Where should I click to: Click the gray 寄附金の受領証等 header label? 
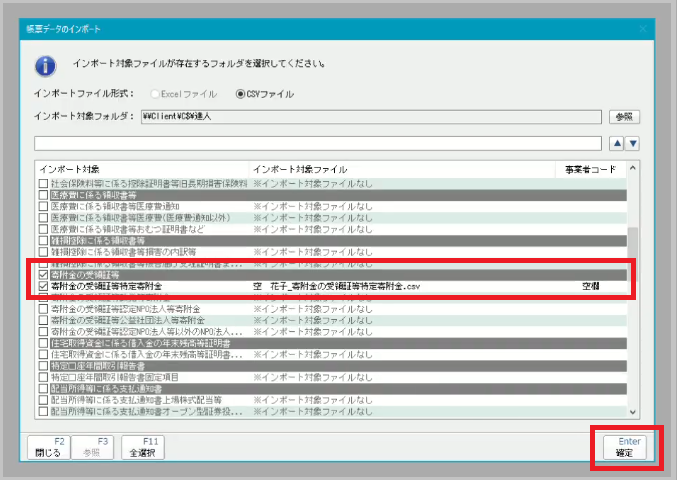85,275
